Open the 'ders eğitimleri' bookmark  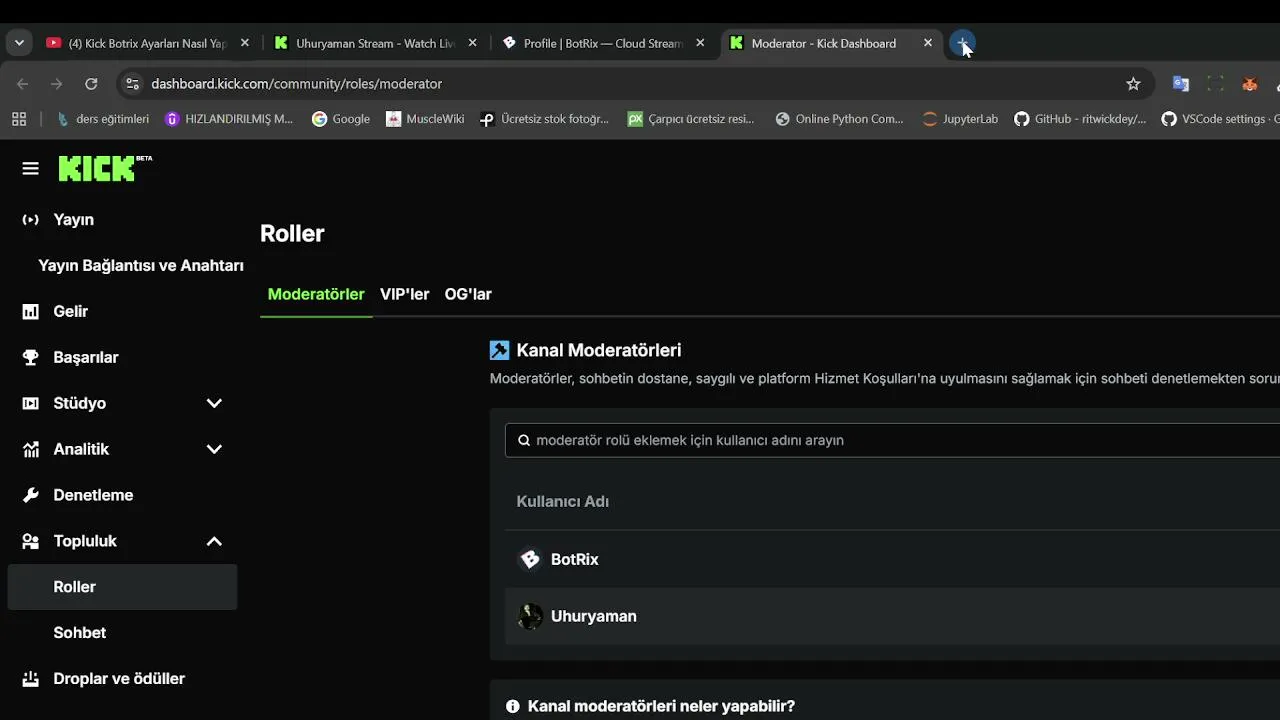tap(103, 119)
